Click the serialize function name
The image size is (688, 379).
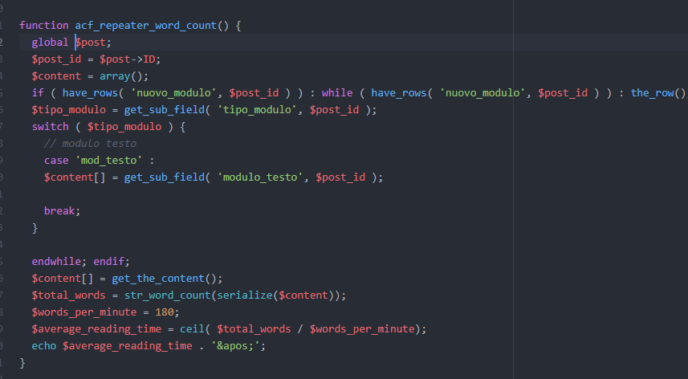pyautogui.click(x=245, y=295)
